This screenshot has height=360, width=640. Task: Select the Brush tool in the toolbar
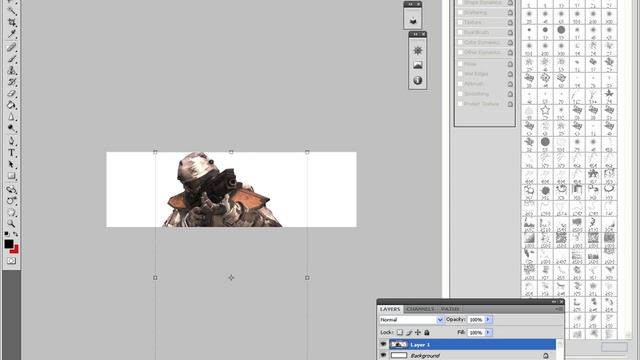(11, 59)
